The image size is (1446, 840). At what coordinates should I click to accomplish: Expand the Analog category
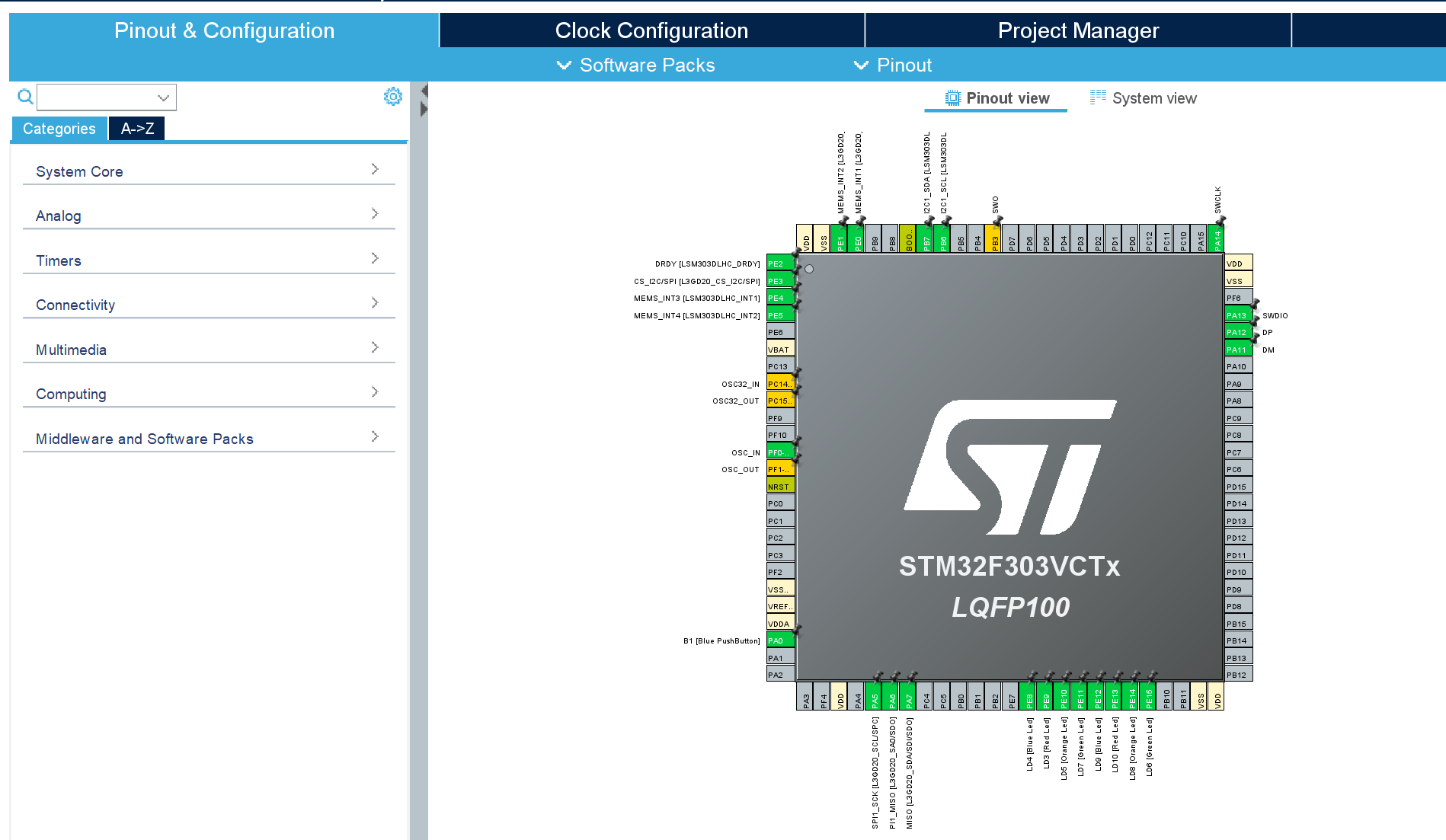coord(209,216)
